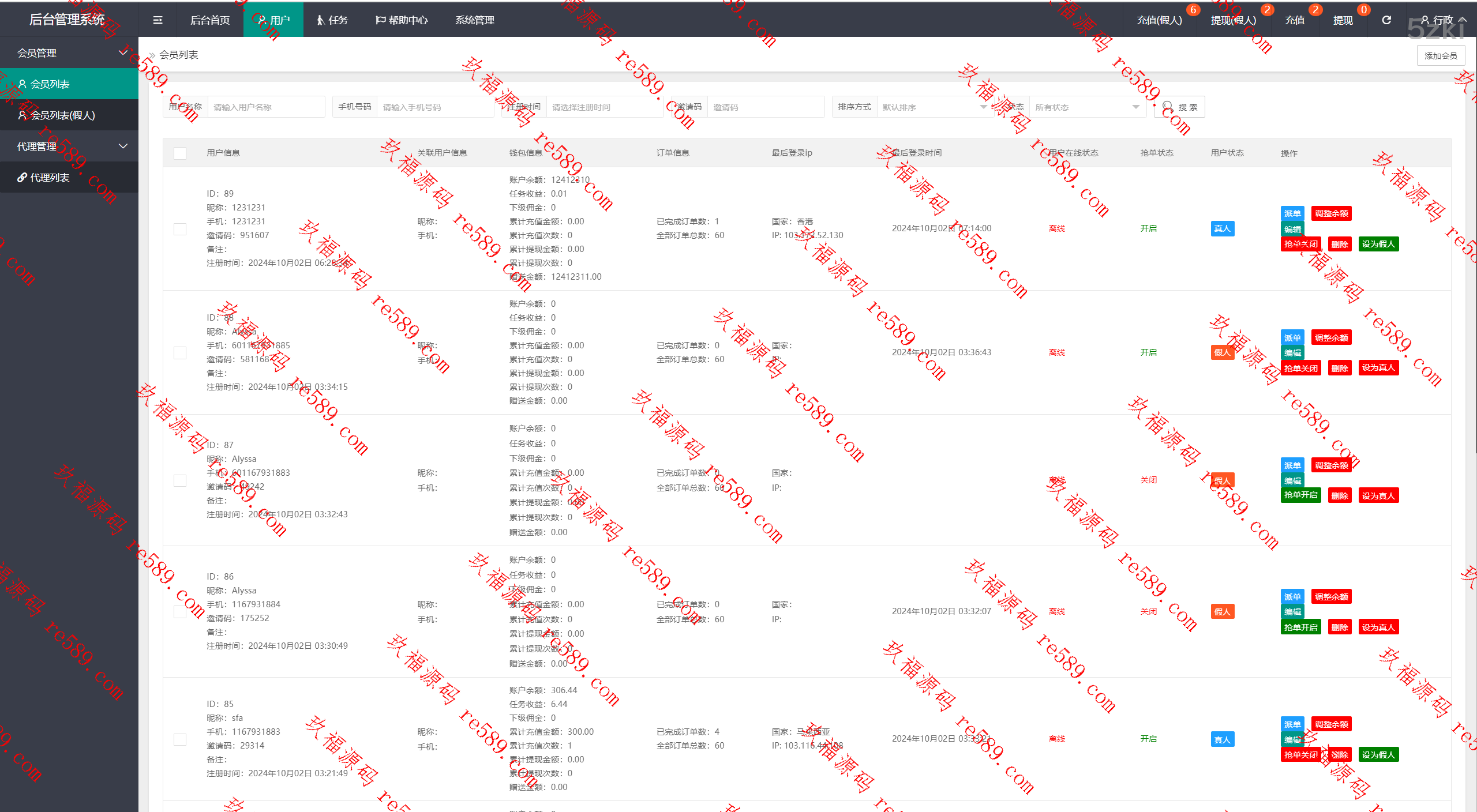
Task: Toggle the select-all checkbox in table header
Action: (x=180, y=153)
